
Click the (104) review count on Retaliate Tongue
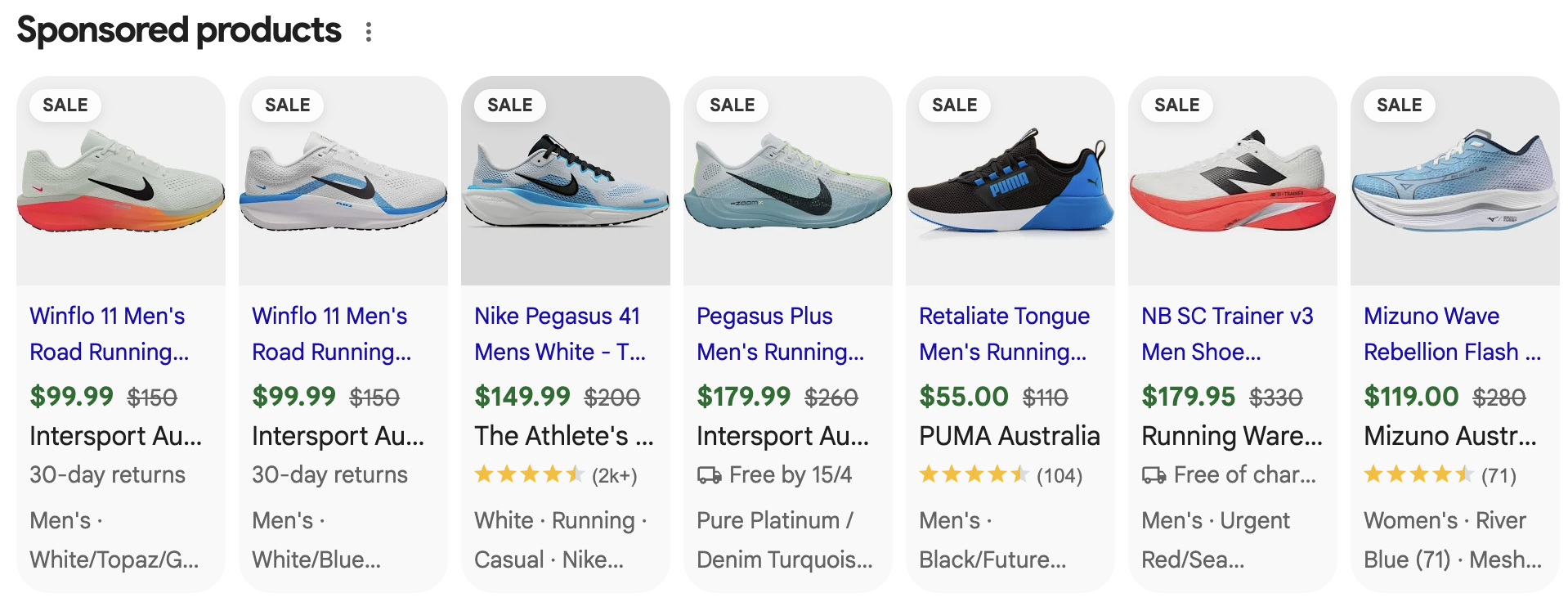click(1060, 474)
